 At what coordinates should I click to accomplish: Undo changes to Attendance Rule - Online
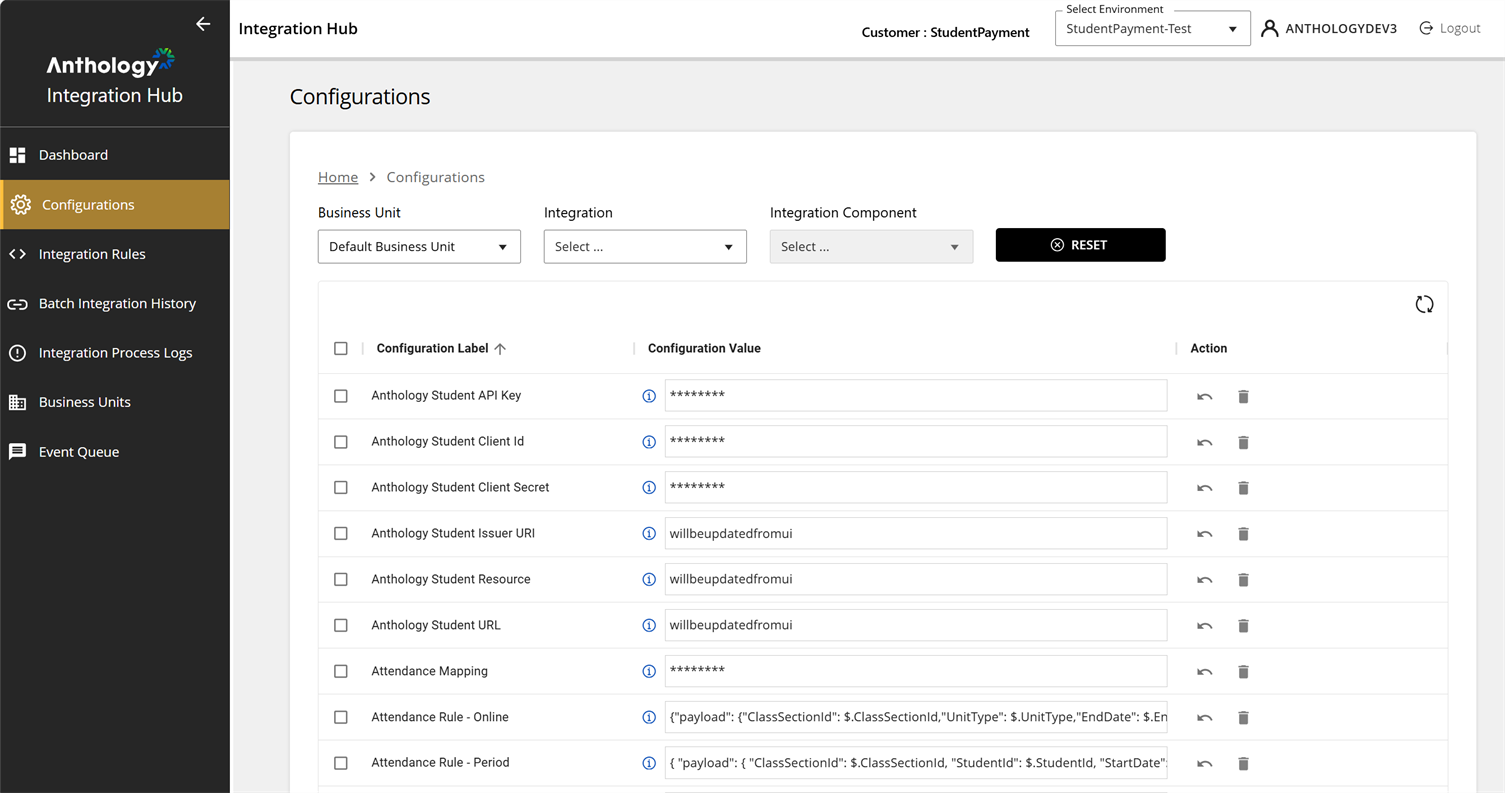coord(1204,718)
